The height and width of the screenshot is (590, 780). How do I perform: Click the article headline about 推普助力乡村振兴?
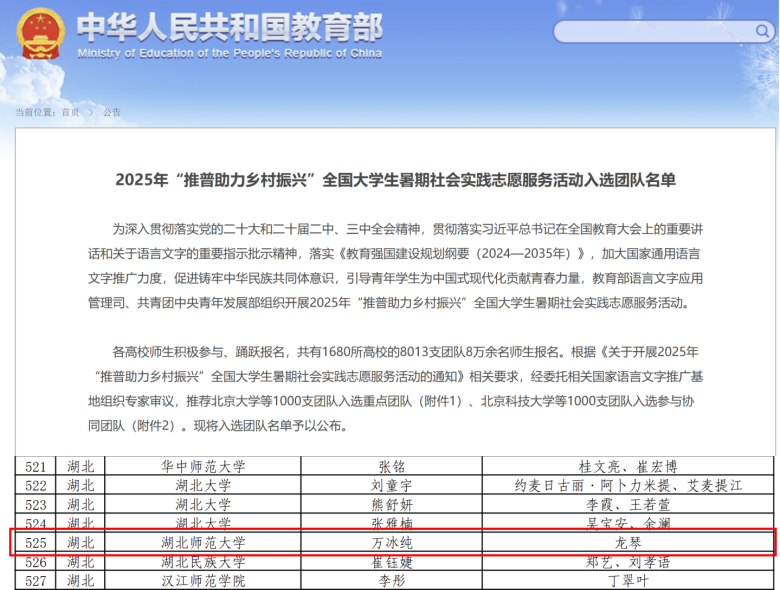[395, 180]
